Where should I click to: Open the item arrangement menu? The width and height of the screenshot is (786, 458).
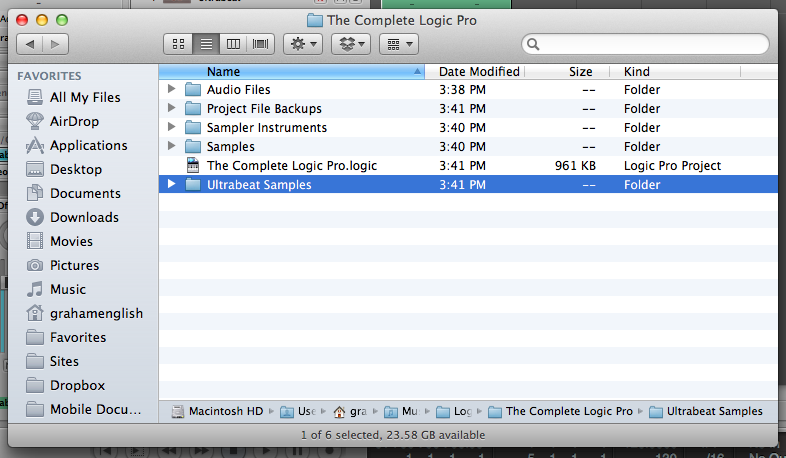click(x=398, y=44)
